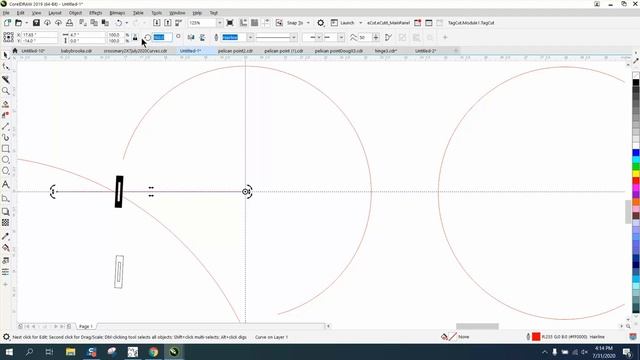Viewport: 640px width, 360px height.
Task: Click the Launch button
Action: pyautogui.click(x=347, y=23)
